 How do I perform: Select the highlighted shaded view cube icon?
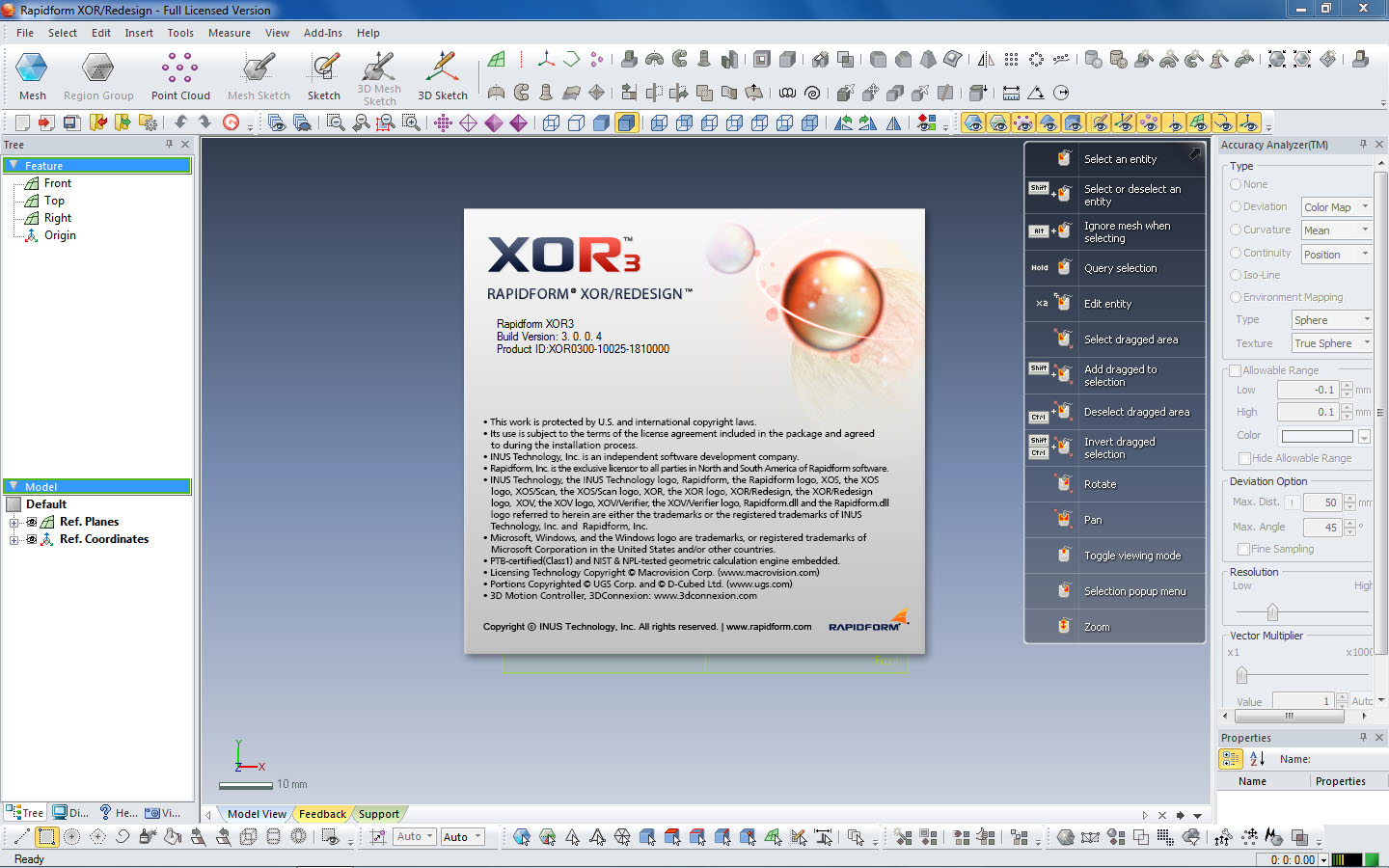(626, 122)
